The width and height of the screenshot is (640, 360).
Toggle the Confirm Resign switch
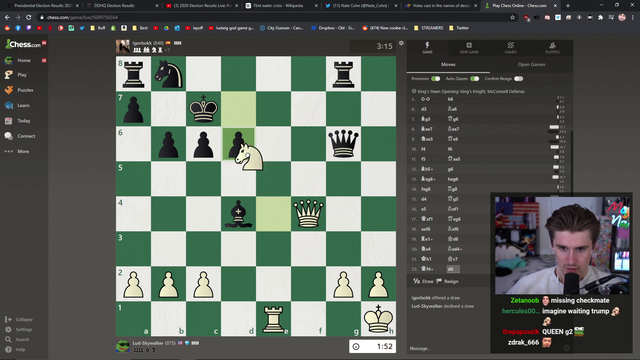click(518, 79)
